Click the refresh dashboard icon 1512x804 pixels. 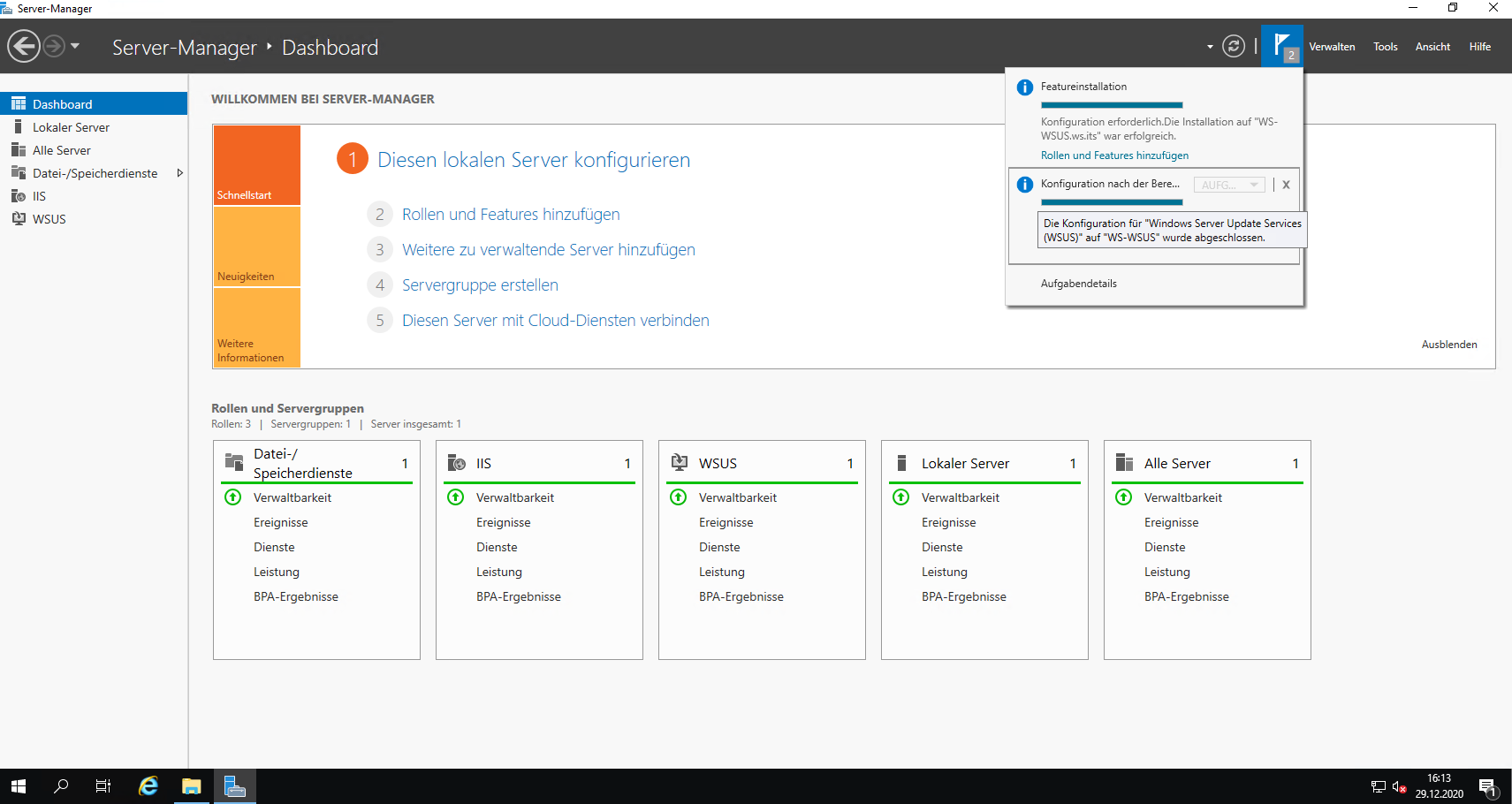[1234, 46]
